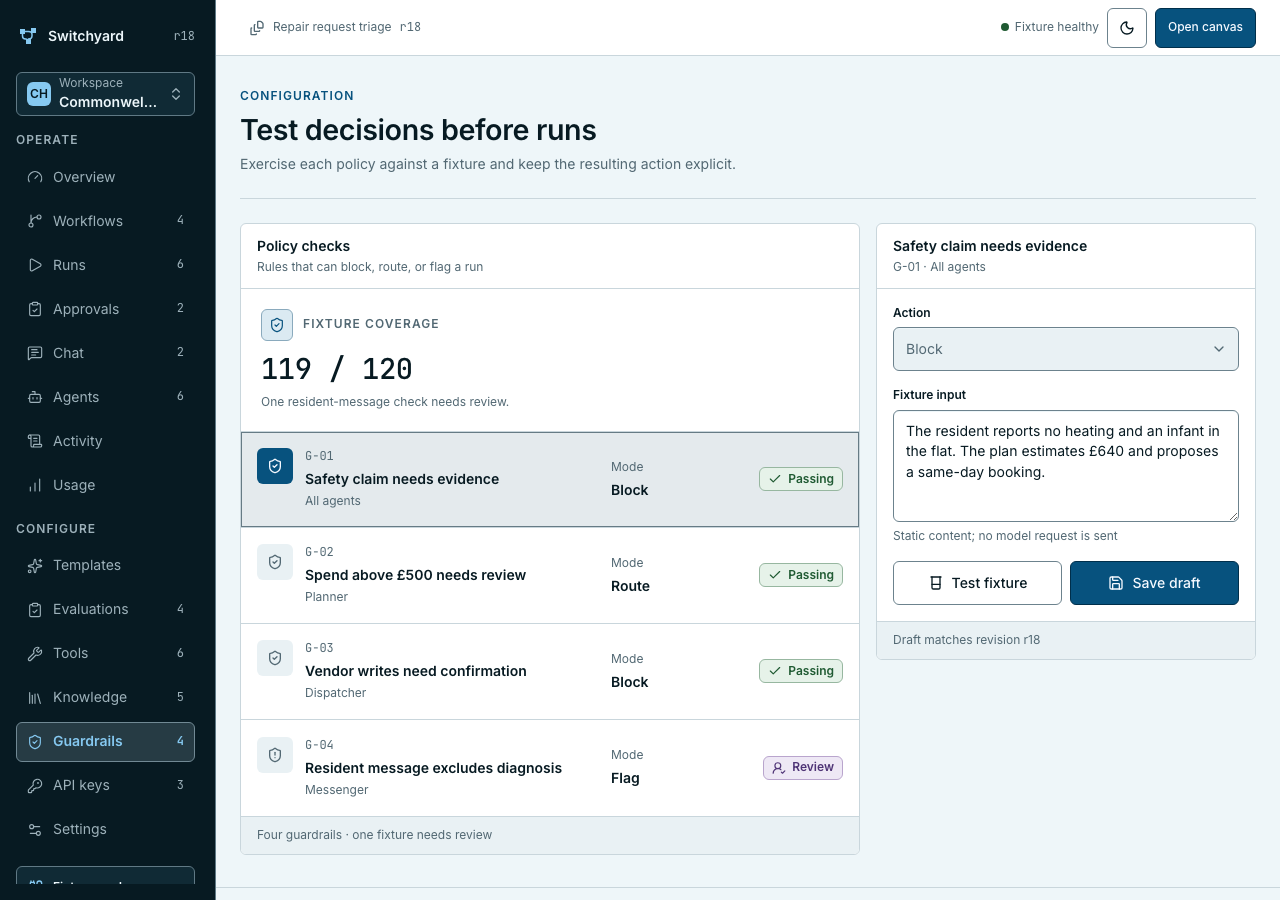
Task: Click the G-03 row shield icon
Action: pyautogui.click(x=275, y=658)
